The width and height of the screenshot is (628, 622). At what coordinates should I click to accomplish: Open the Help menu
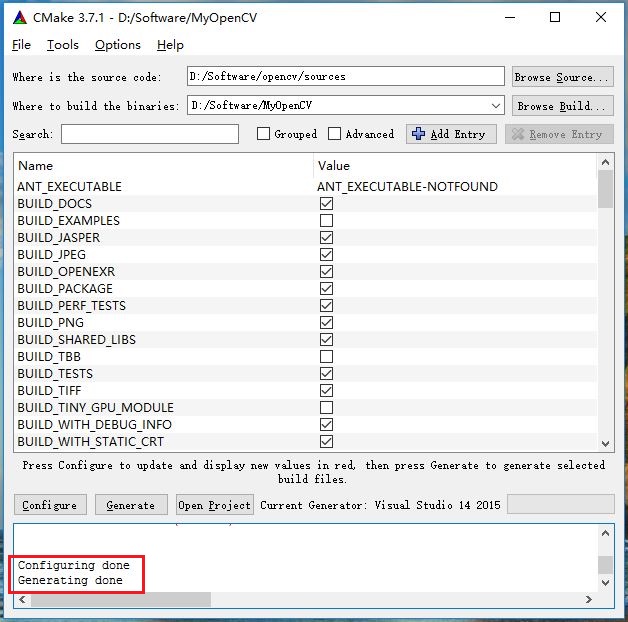pos(170,45)
